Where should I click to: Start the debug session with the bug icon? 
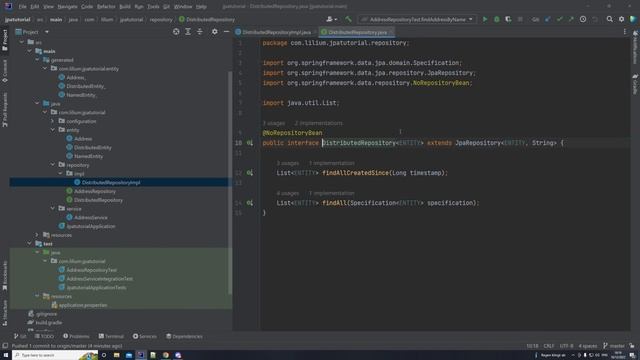[x=496, y=19]
